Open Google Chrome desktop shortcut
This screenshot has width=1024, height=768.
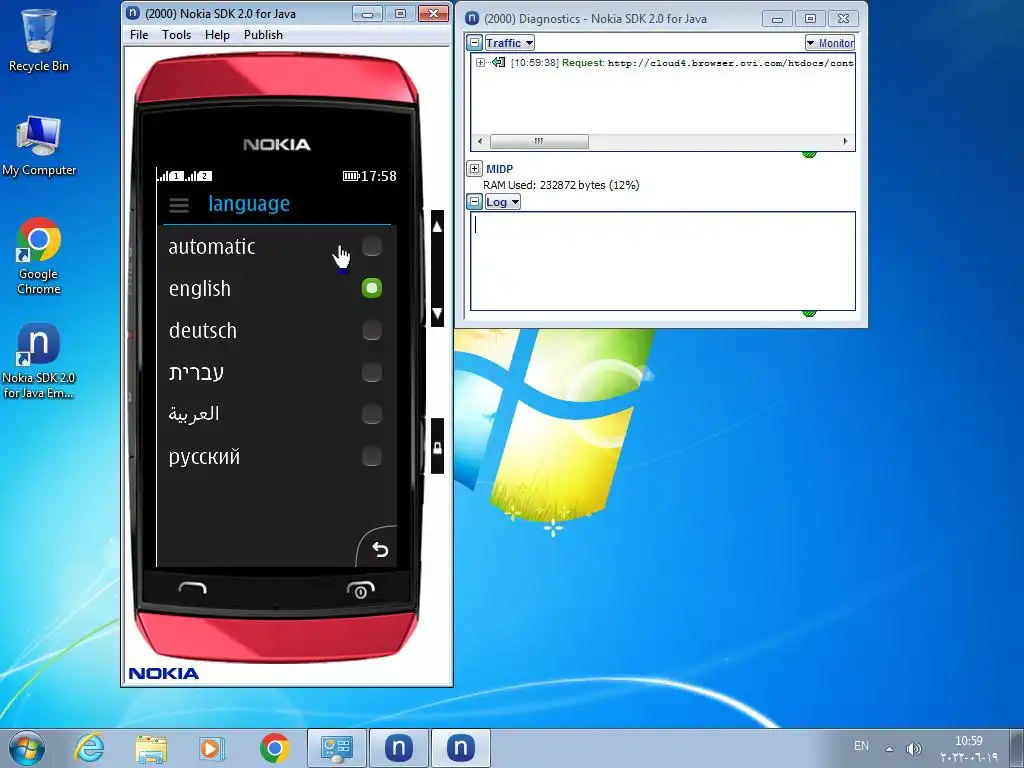[x=39, y=256]
